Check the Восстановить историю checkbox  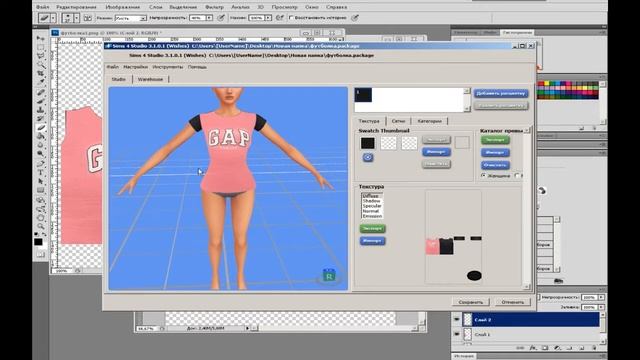click(291, 18)
